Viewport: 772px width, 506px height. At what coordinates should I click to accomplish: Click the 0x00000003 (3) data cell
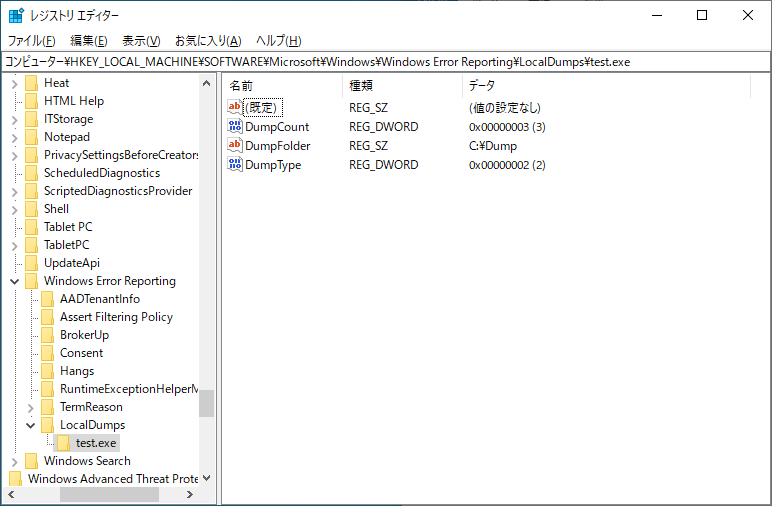(507, 126)
